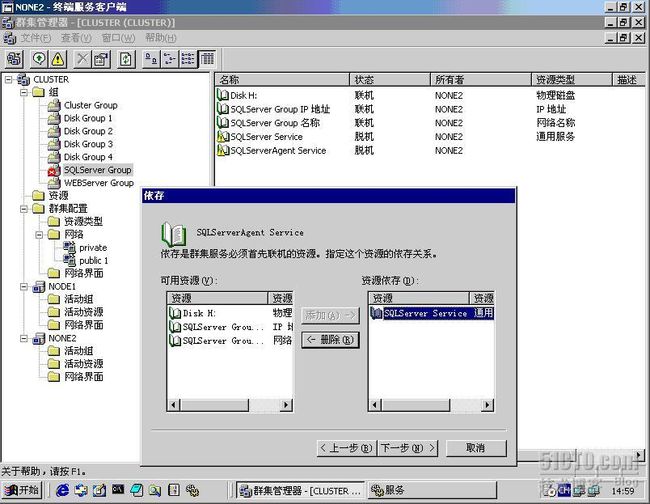Click Disk H: icon in available resources
The image size is (650, 504).
175,313
